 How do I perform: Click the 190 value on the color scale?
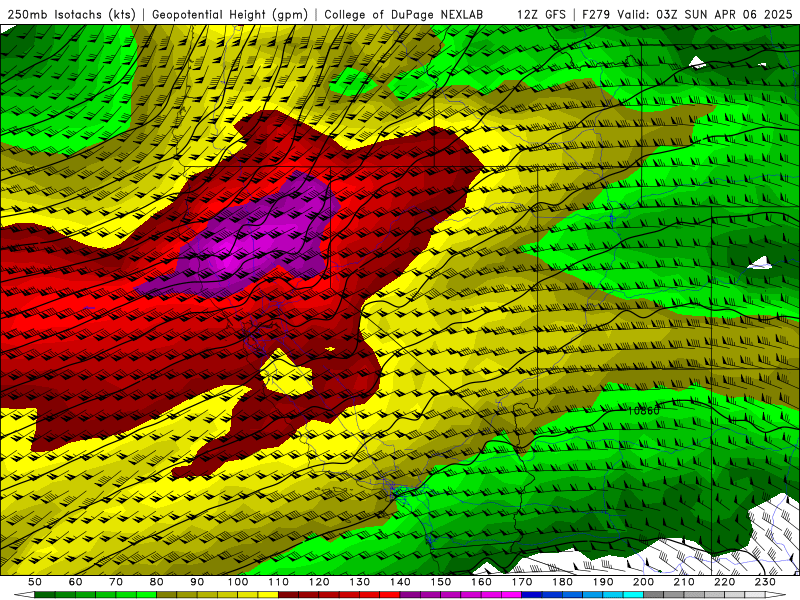(x=603, y=582)
